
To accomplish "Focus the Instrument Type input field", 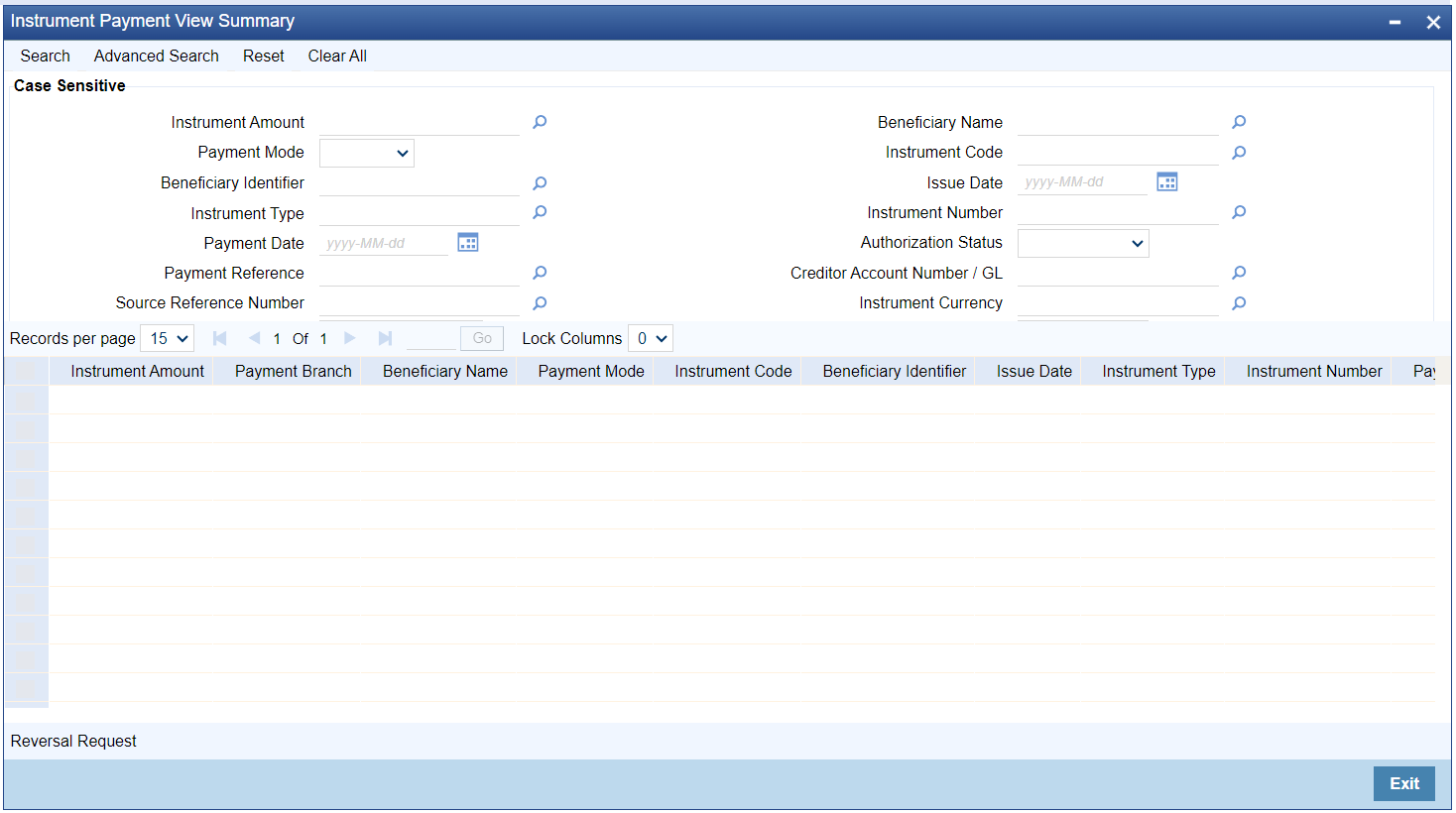I will pyautogui.click(x=420, y=212).
